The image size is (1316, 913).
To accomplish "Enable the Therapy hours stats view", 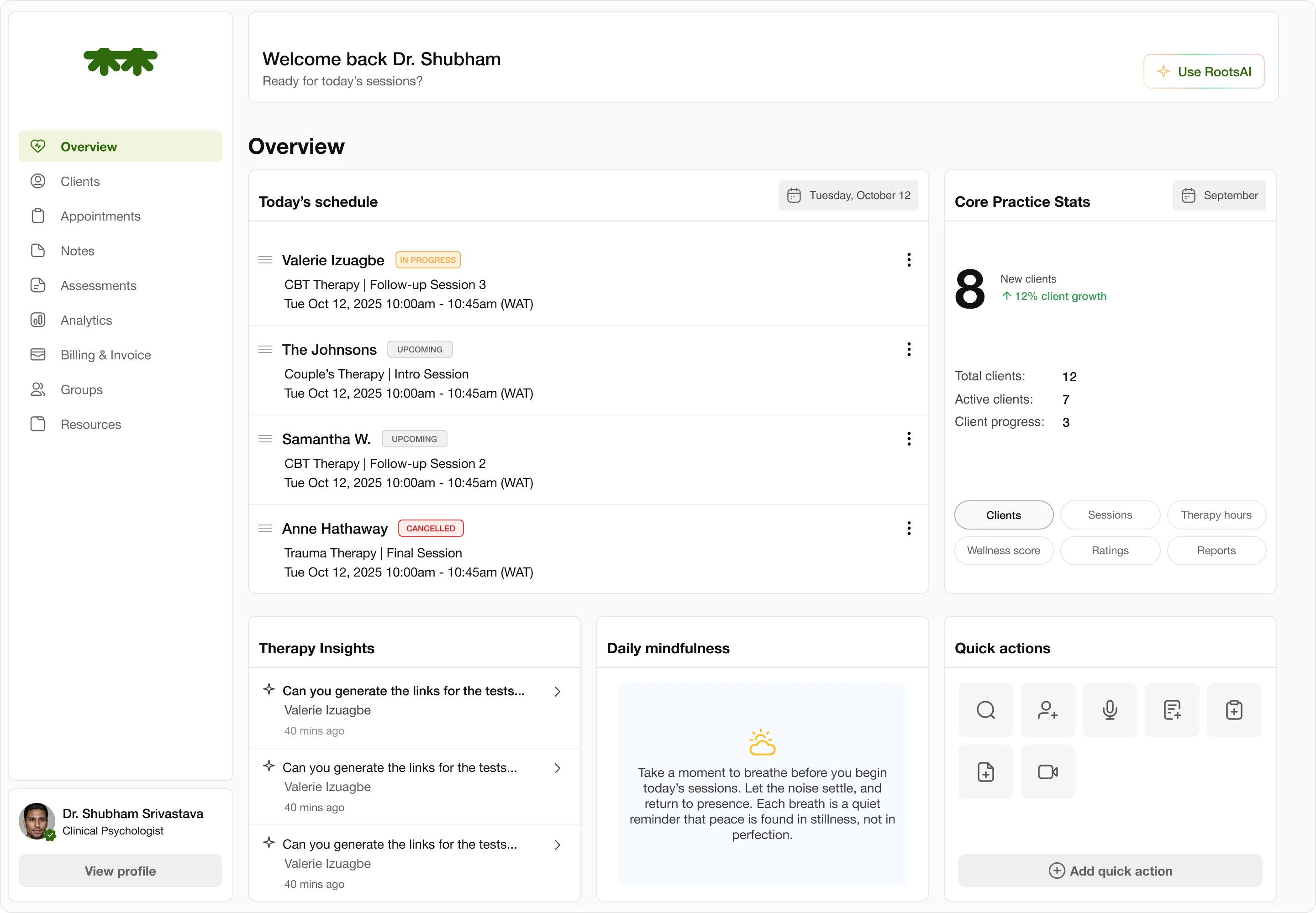I will (x=1216, y=515).
